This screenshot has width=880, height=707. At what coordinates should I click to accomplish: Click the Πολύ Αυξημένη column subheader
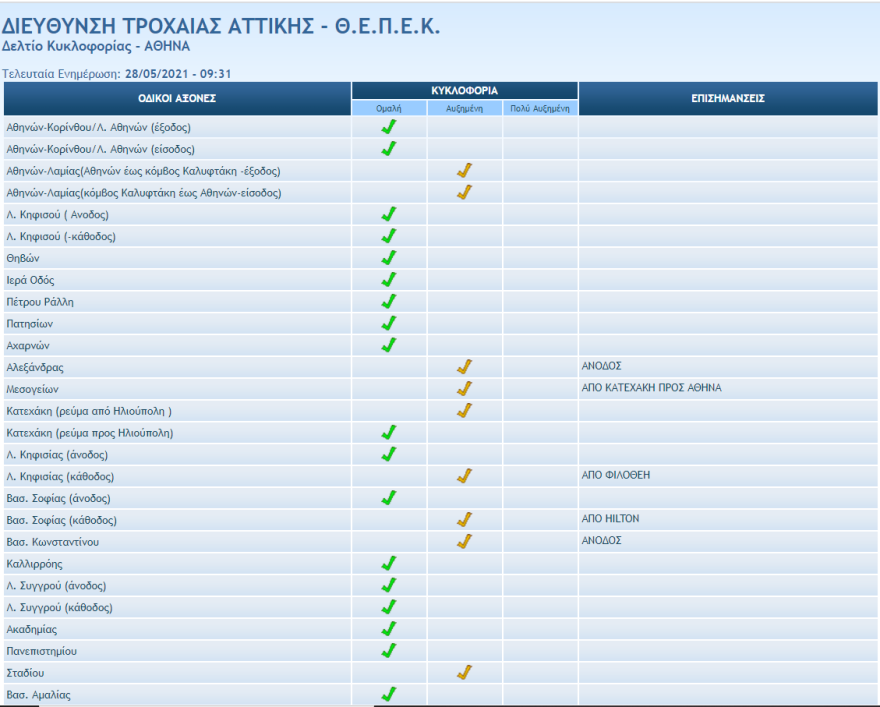click(x=540, y=107)
